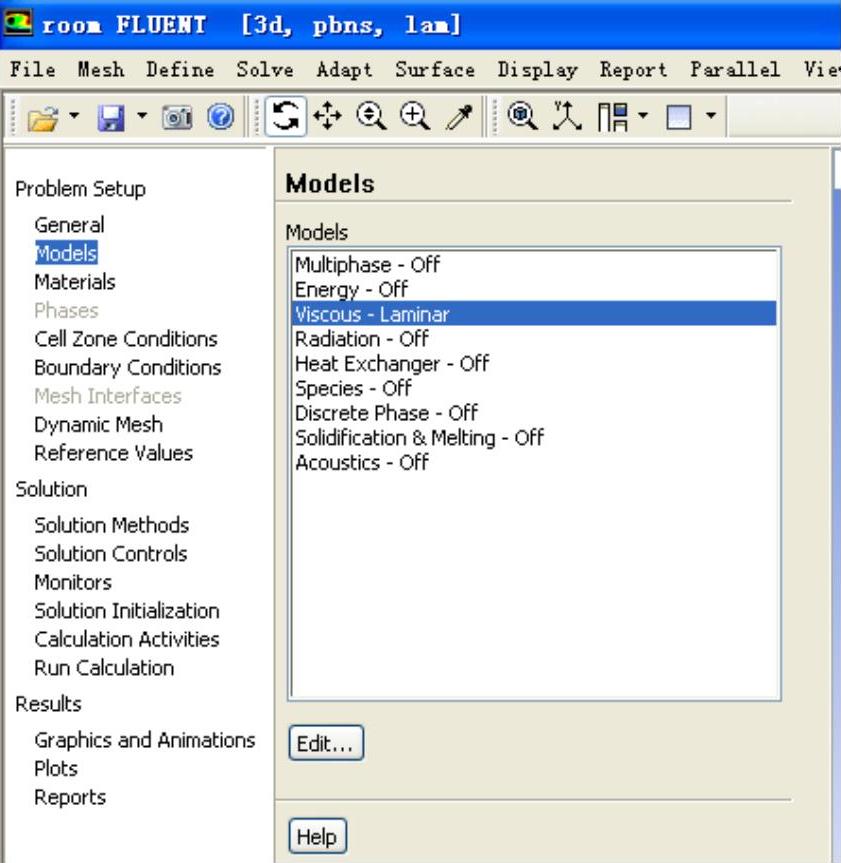This screenshot has width=841, height=863.
Task: Select General in navigation tree
Action: (x=69, y=225)
